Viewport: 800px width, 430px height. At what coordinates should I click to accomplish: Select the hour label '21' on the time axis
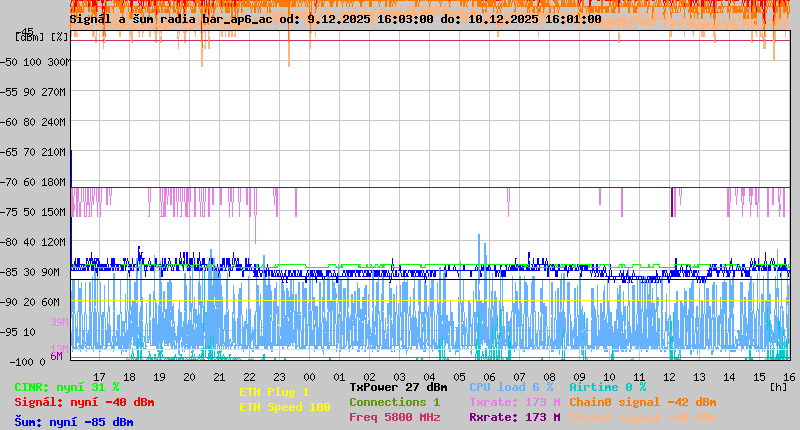coord(219,377)
